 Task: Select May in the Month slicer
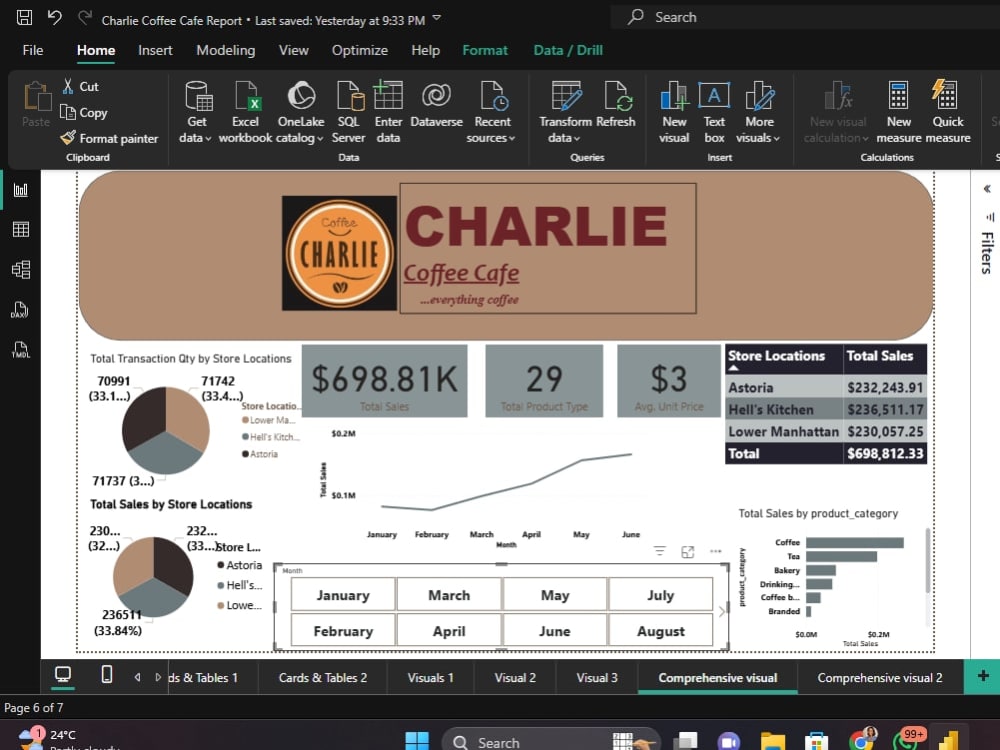(x=555, y=595)
